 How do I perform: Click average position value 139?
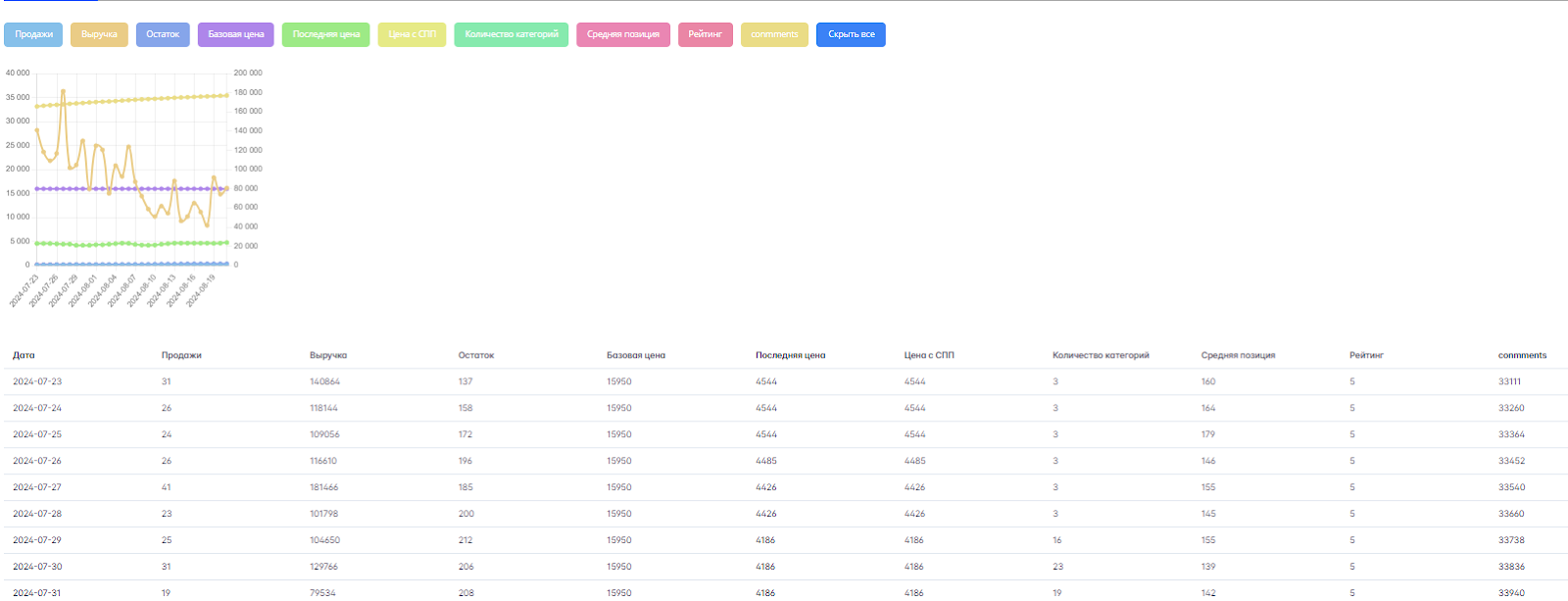1208,567
